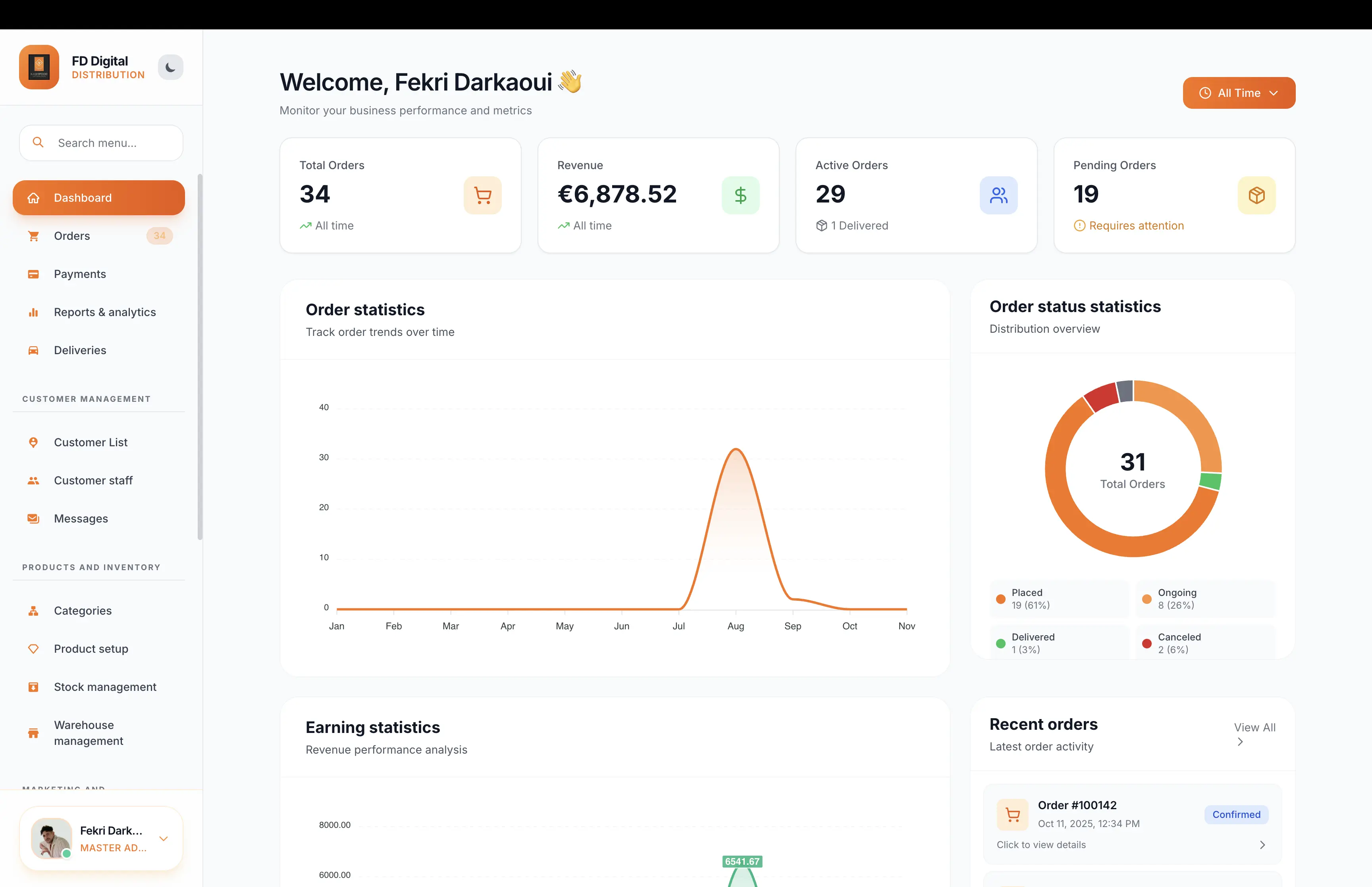Click the donut chart center showing 31 Total Orders

coord(1133,468)
